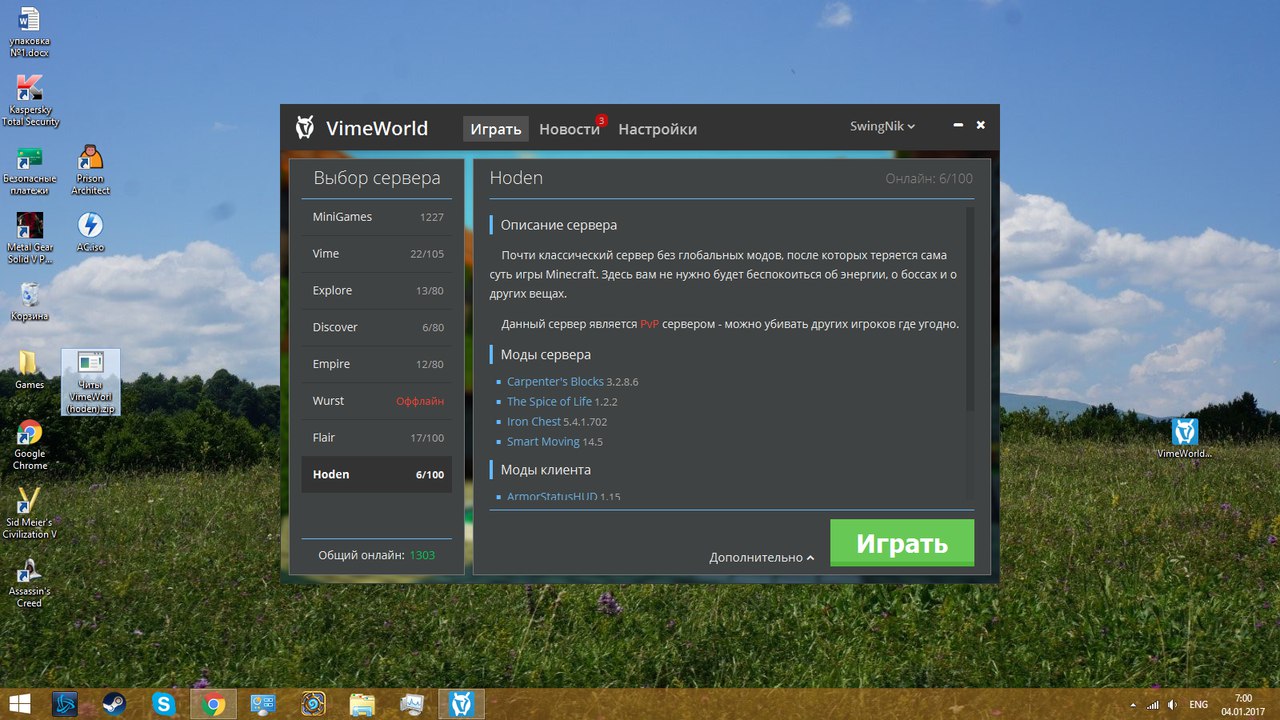Open the ArmorStatusHUD mod link
Image resolution: width=1280 pixels, height=720 pixels.
point(552,496)
